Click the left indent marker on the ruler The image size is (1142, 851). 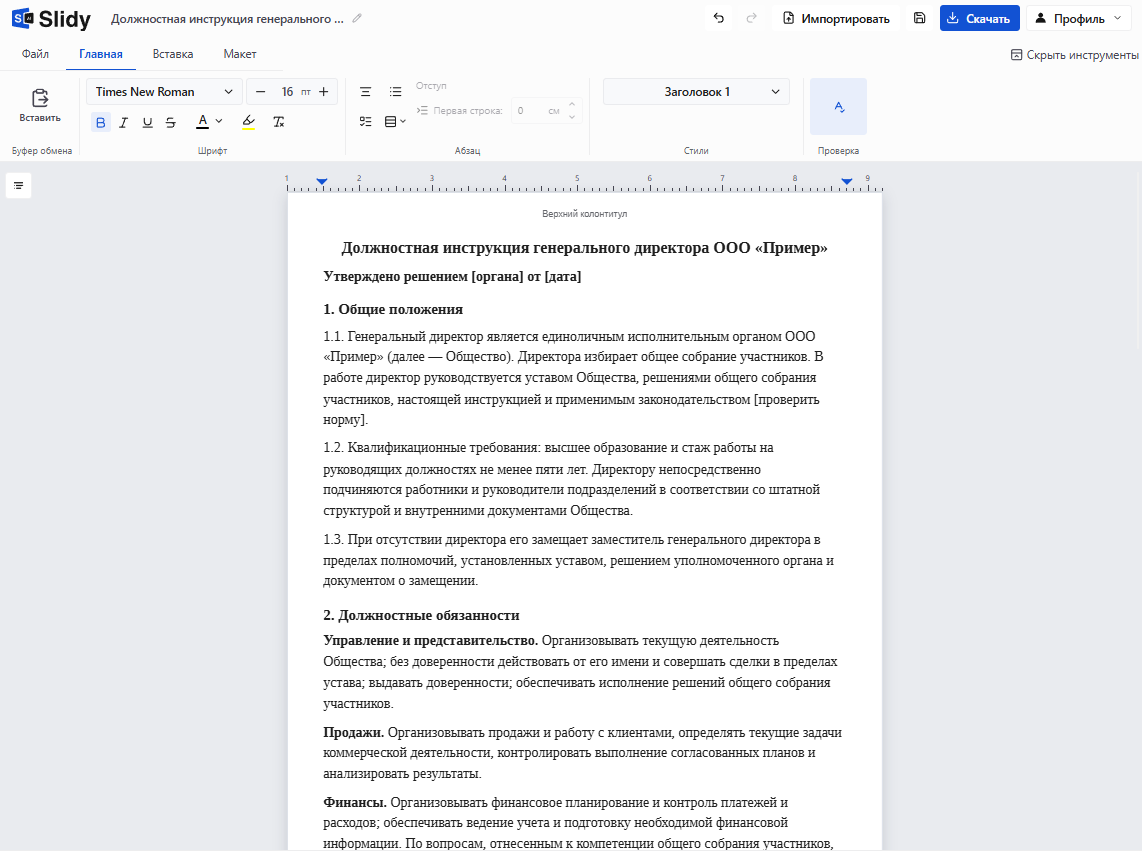coord(322,181)
